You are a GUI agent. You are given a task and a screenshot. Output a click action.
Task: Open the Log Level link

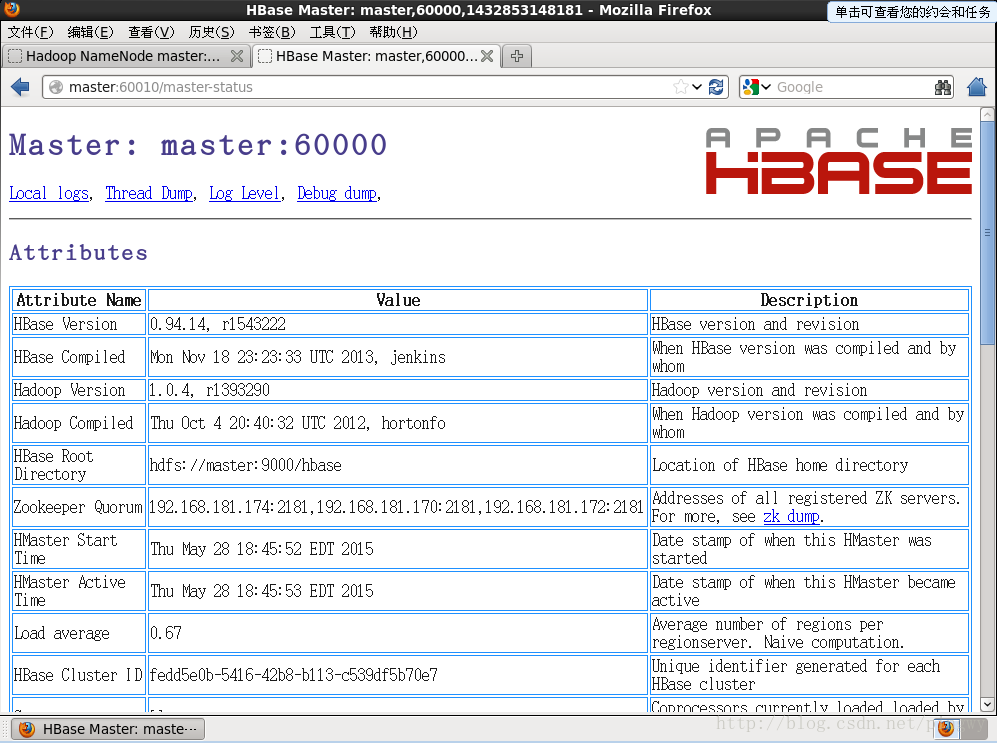pyautogui.click(x=244, y=193)
